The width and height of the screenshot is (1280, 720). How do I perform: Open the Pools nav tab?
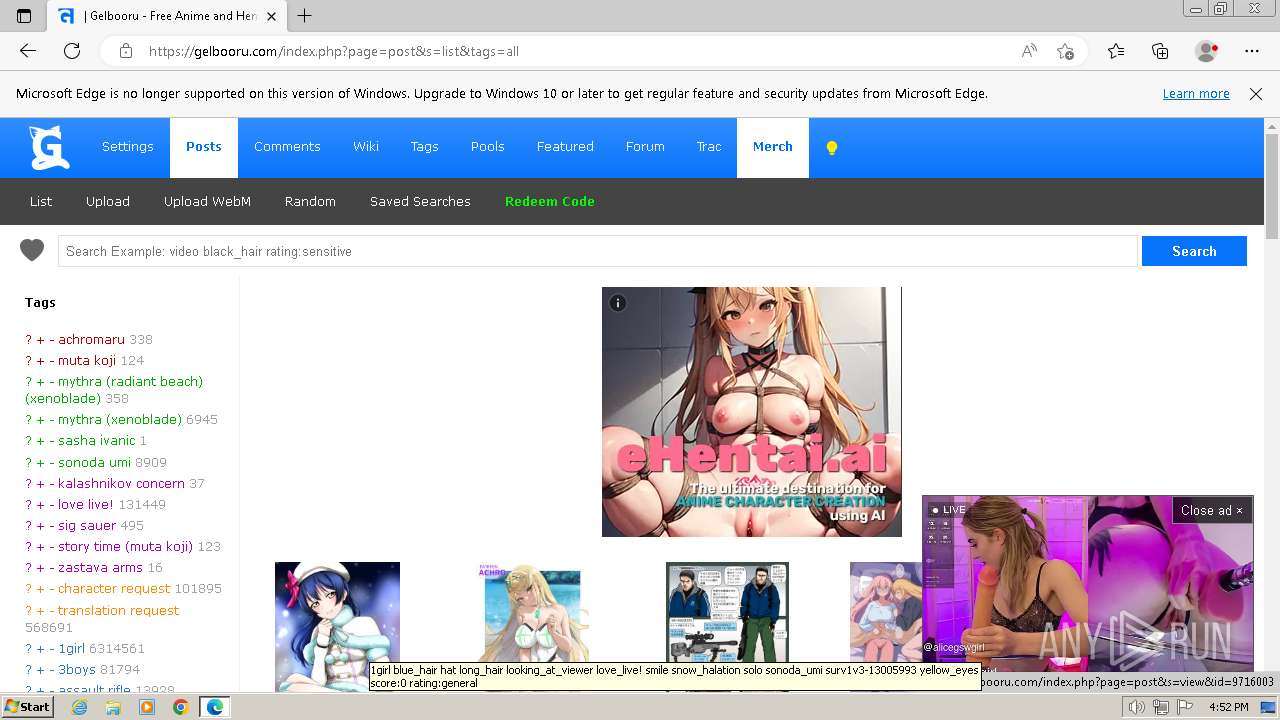488,147
